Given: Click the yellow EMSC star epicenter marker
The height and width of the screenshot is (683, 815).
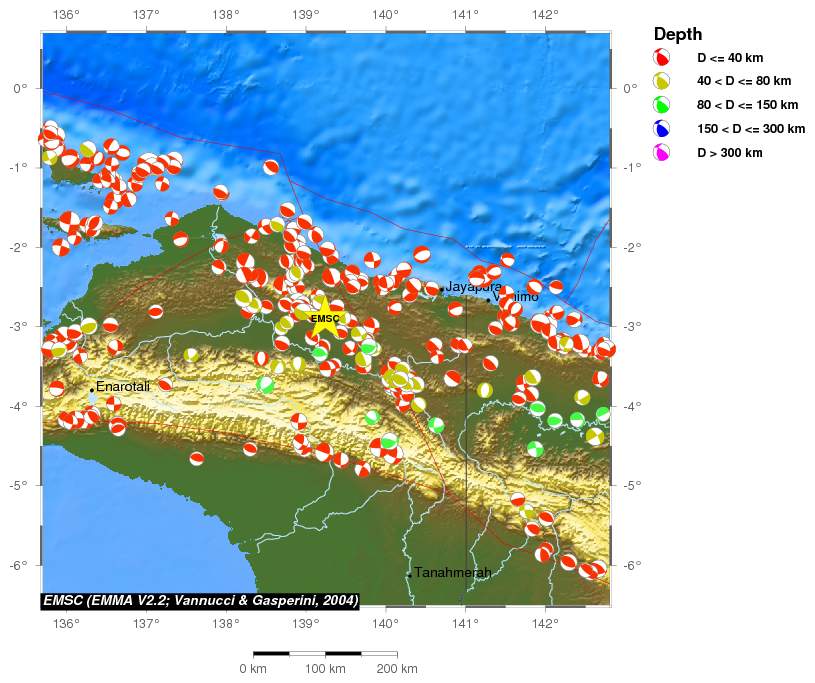Looking at the screenshot, I should point(325,321).
